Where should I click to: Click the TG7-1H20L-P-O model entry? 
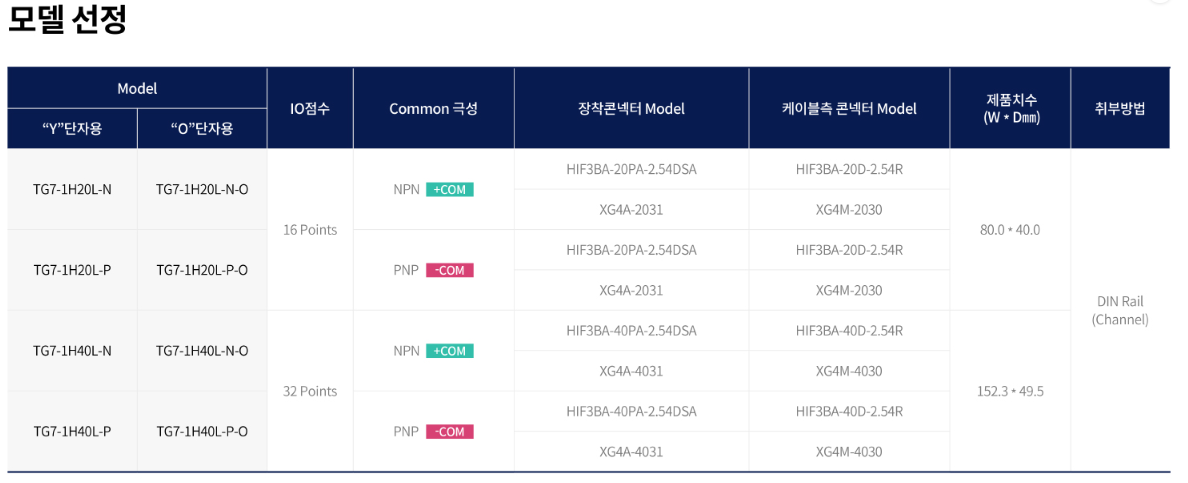point(202,270)
